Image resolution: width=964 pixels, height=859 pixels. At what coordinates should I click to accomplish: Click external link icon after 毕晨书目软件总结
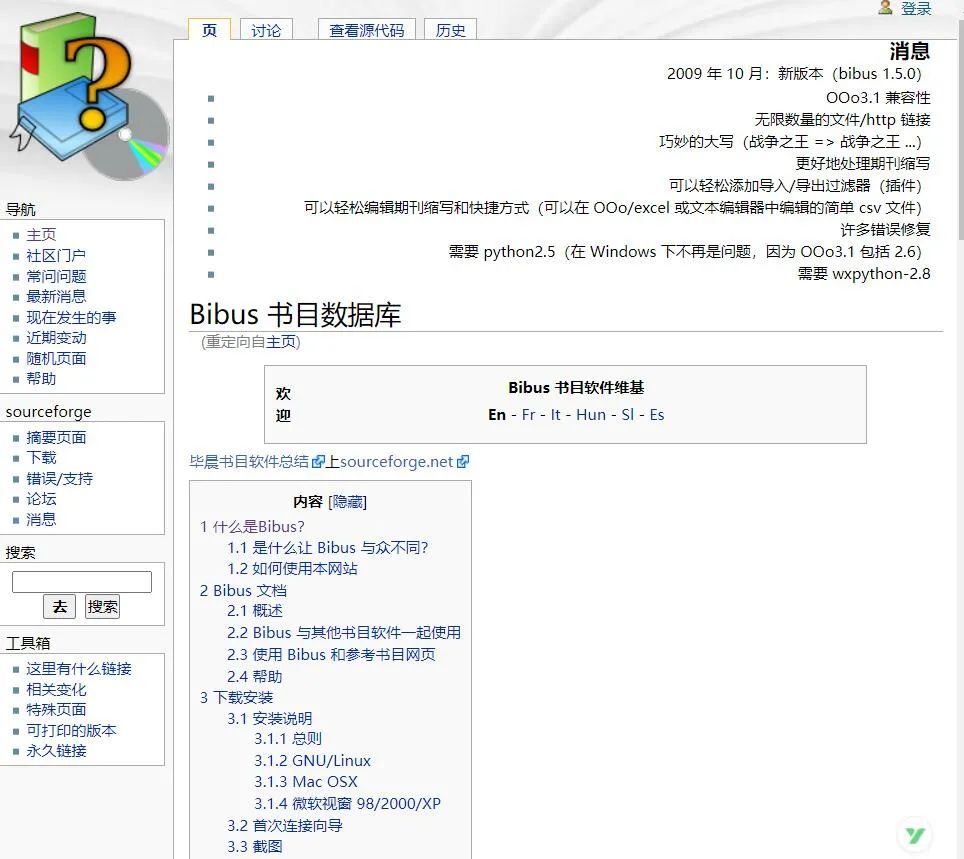[x=318, y=462]
